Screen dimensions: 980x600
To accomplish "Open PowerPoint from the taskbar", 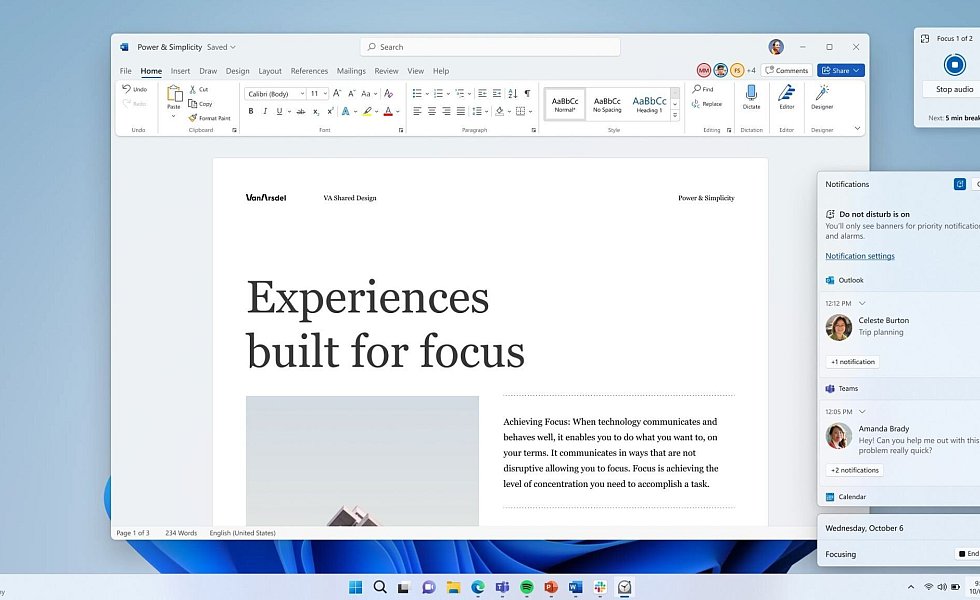I will click(x=551, y=587).
